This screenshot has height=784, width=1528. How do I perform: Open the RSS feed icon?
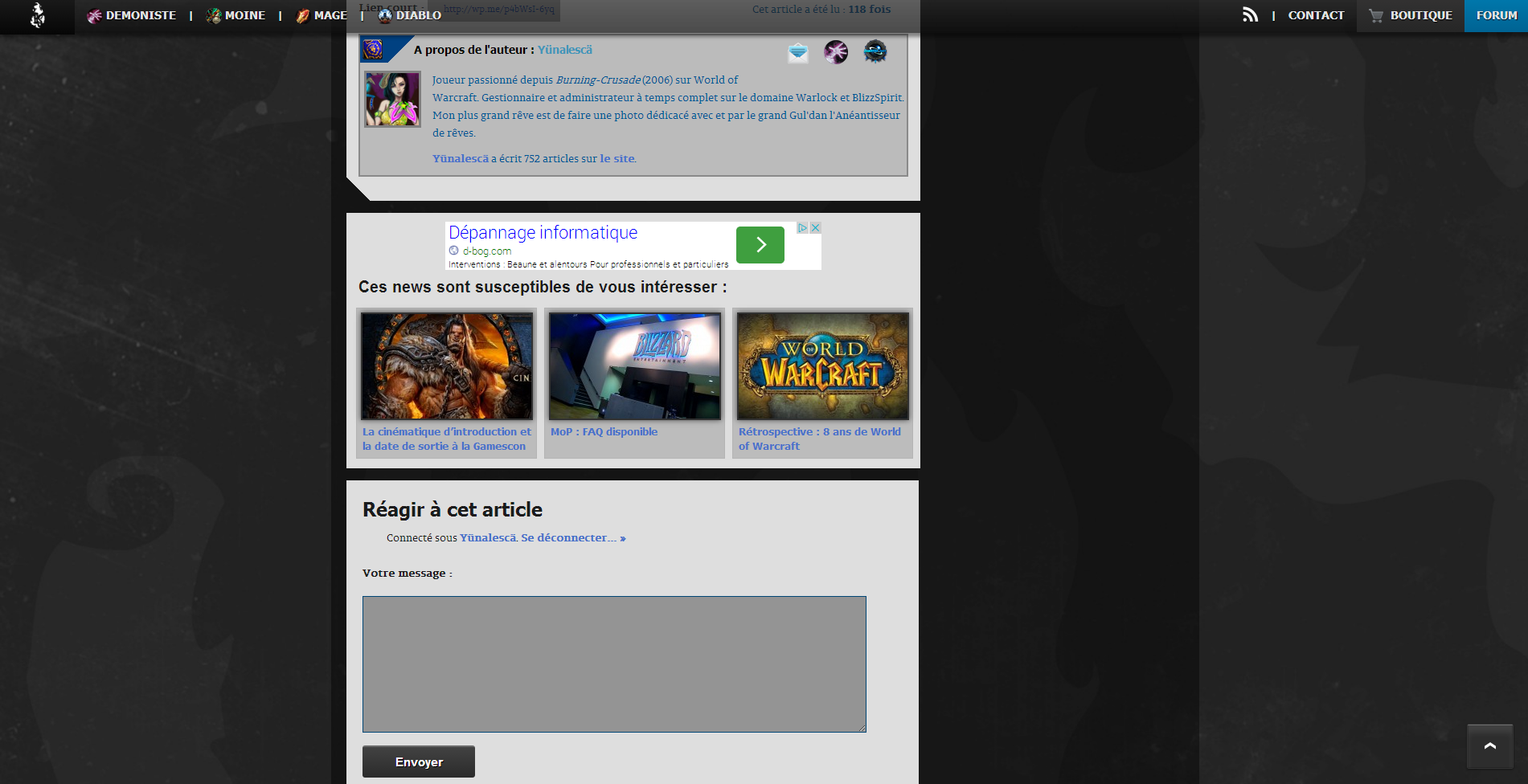(1250, 15)
